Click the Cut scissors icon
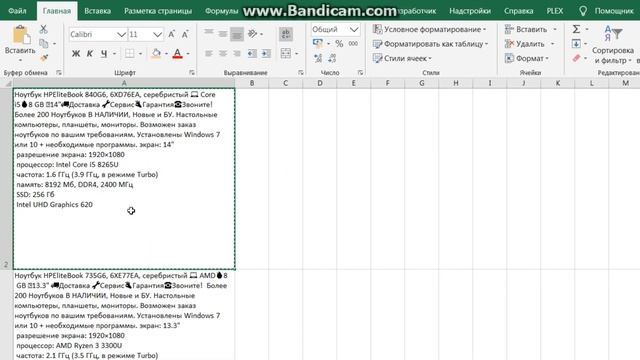The width and height of the screenshot is (640, 360). (x=43, y=29)
